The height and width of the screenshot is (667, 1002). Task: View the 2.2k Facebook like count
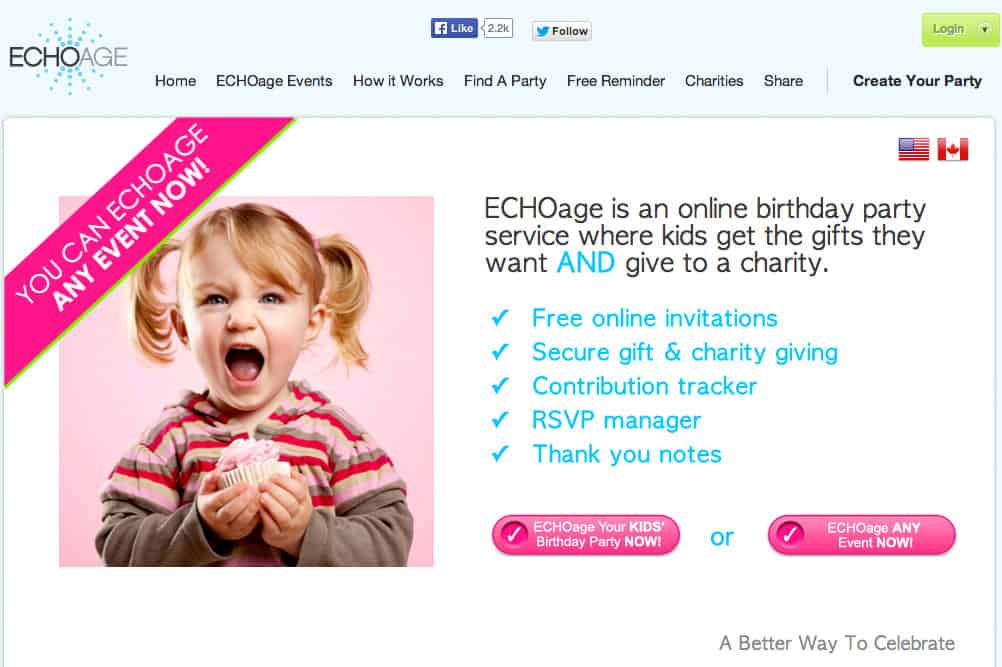498,28
